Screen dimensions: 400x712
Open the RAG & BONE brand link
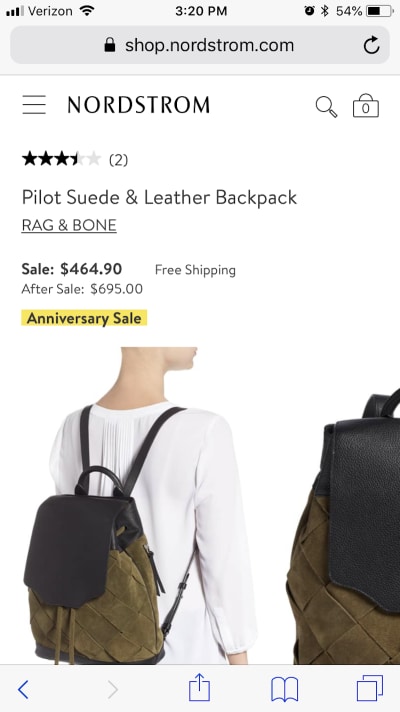coord(69,226)
